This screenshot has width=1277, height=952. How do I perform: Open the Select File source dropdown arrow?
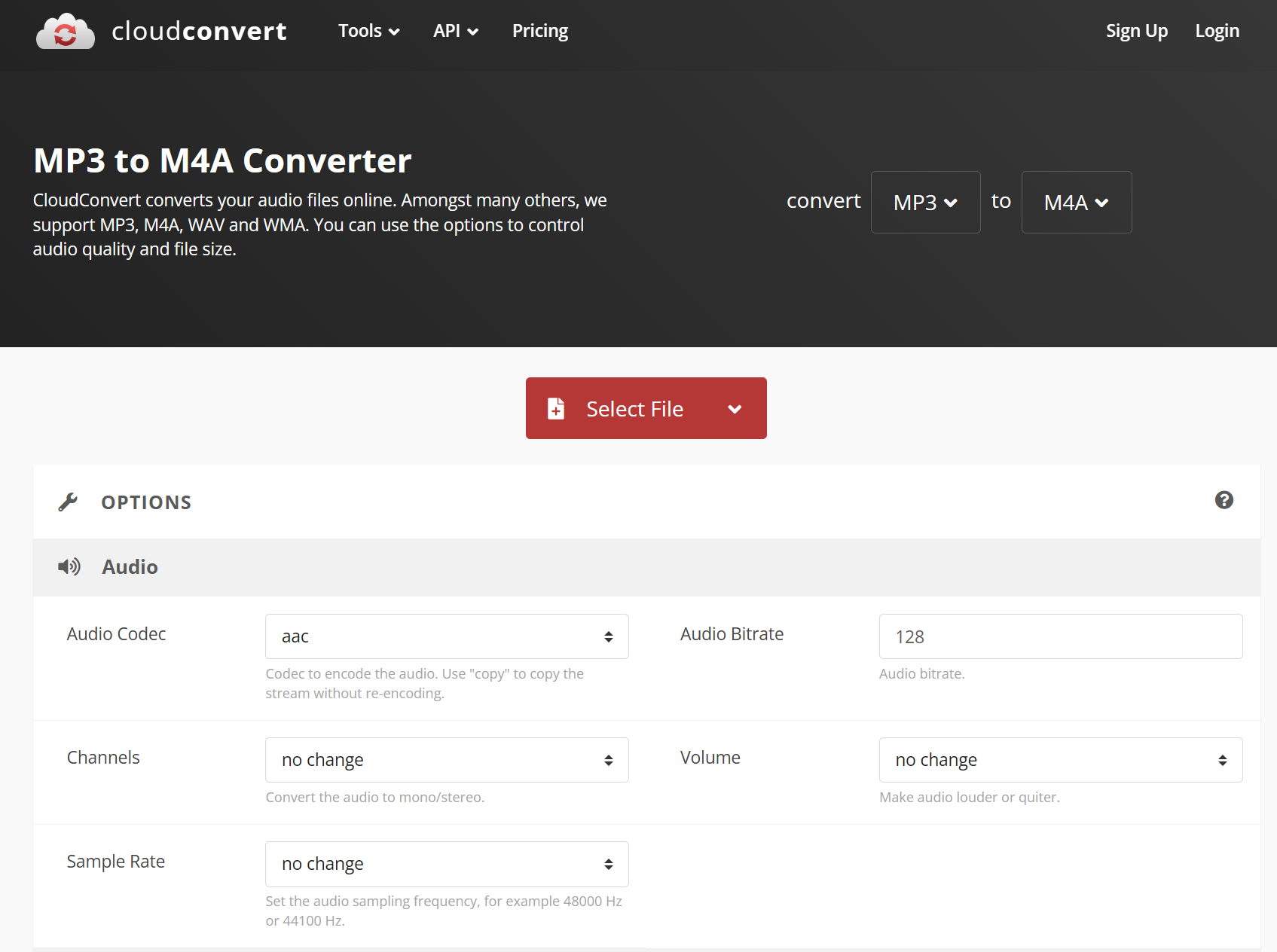click(735, 409)
